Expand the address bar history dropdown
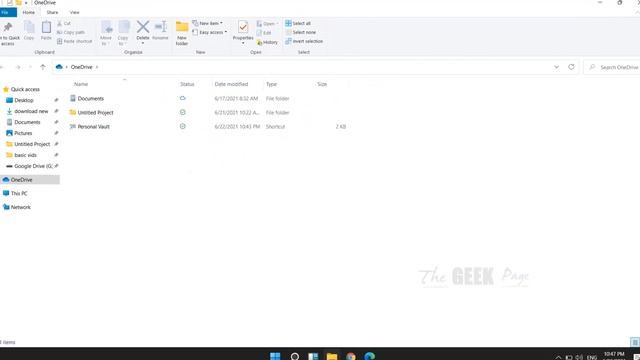 click(x=556, y=67)
